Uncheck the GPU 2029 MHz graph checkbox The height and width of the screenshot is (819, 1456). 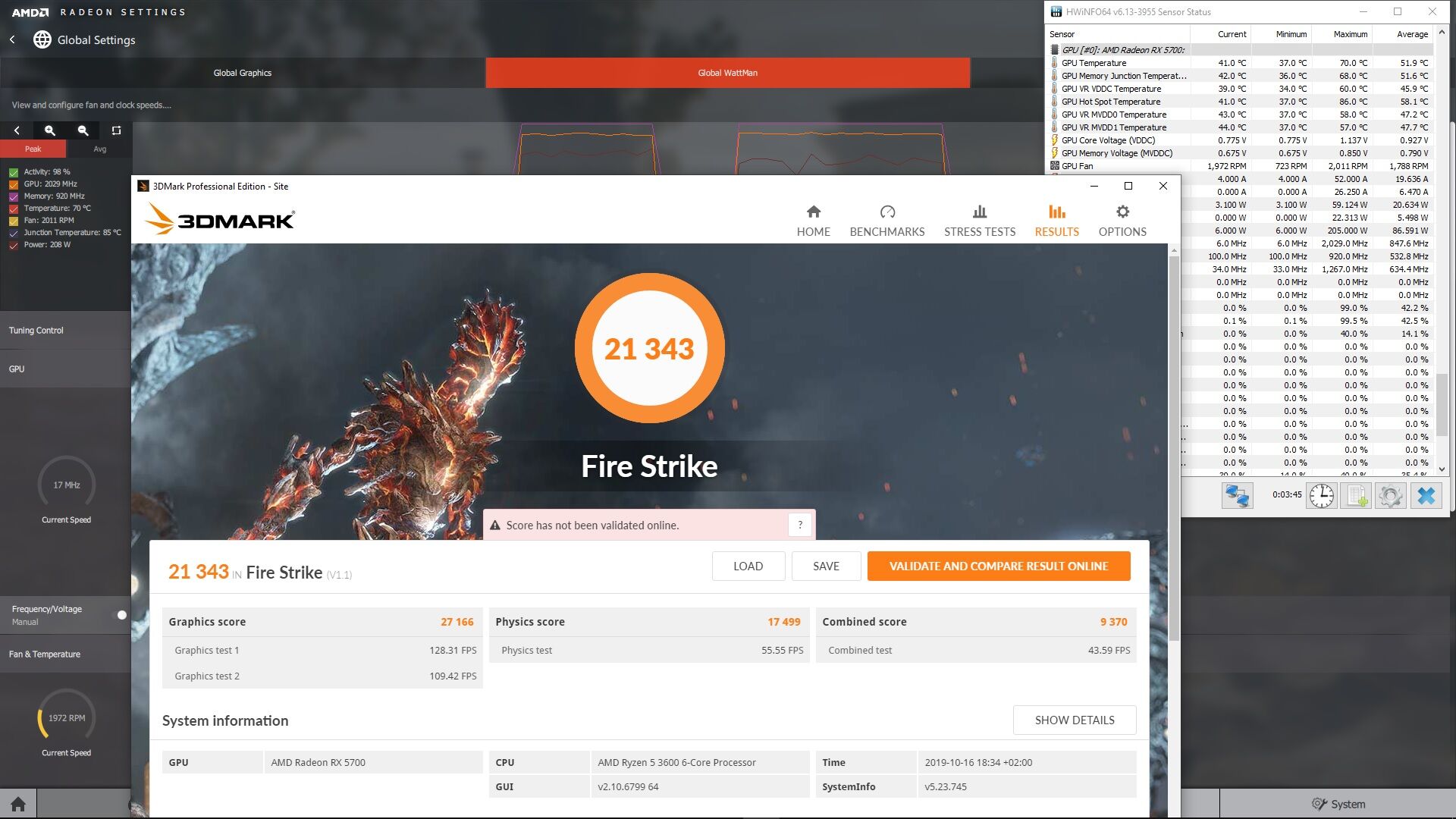point(14,184)
